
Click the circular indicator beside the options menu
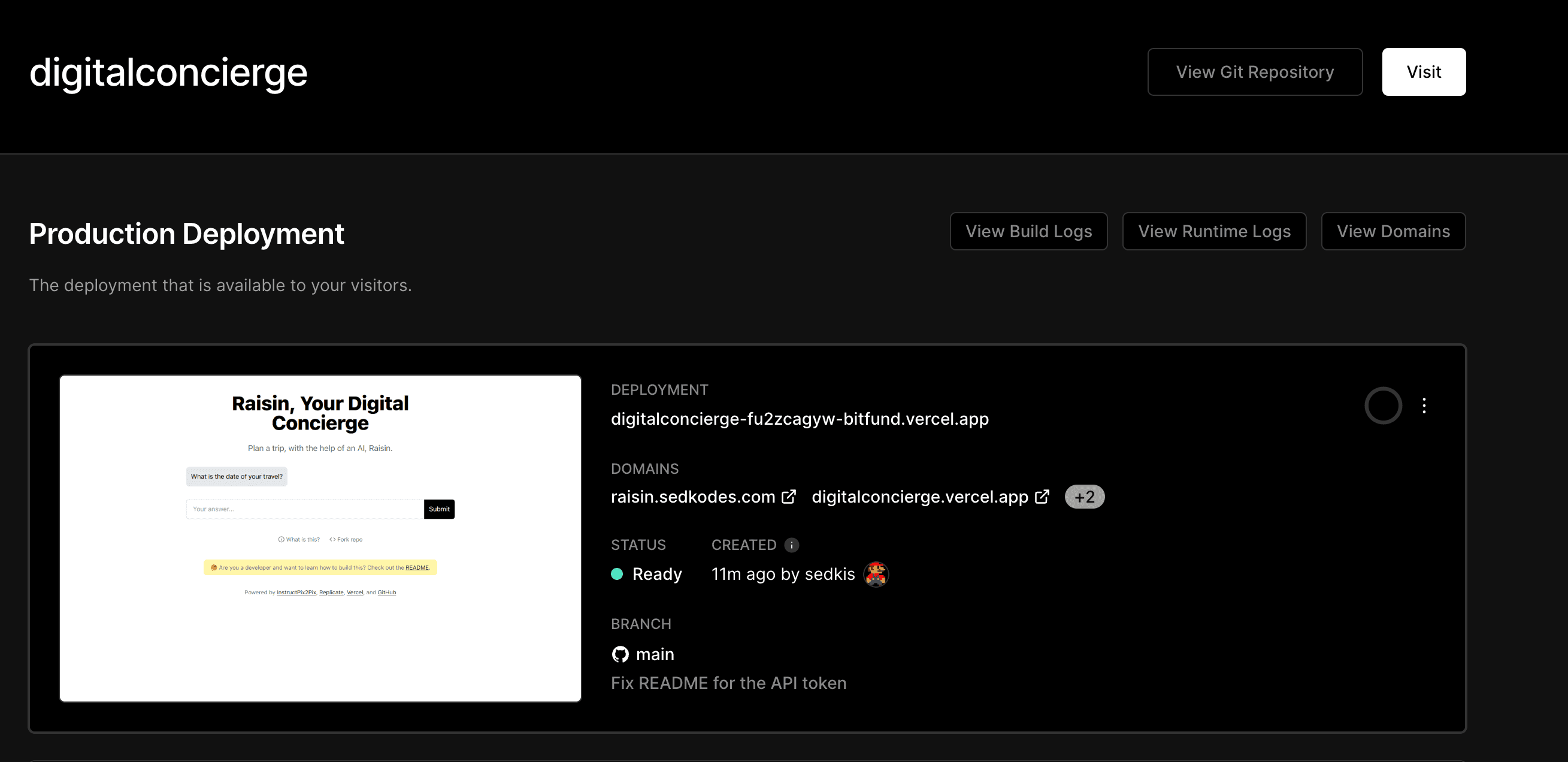point(1383,406)
